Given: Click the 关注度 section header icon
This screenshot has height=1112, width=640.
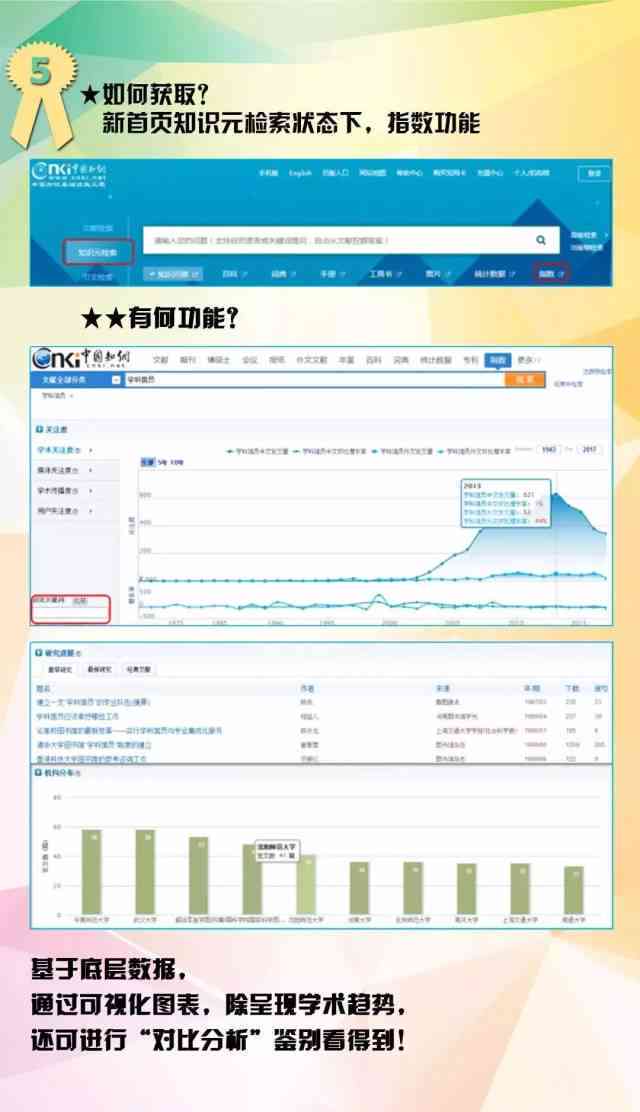Looking at the screenshot, I should point(40,430).
